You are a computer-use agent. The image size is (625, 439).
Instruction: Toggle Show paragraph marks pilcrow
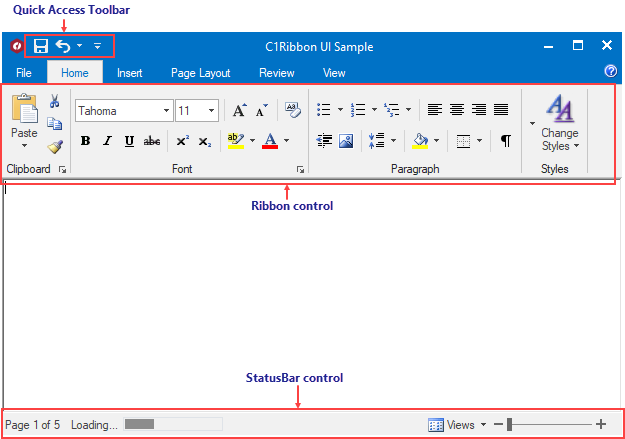coord(506,141)
